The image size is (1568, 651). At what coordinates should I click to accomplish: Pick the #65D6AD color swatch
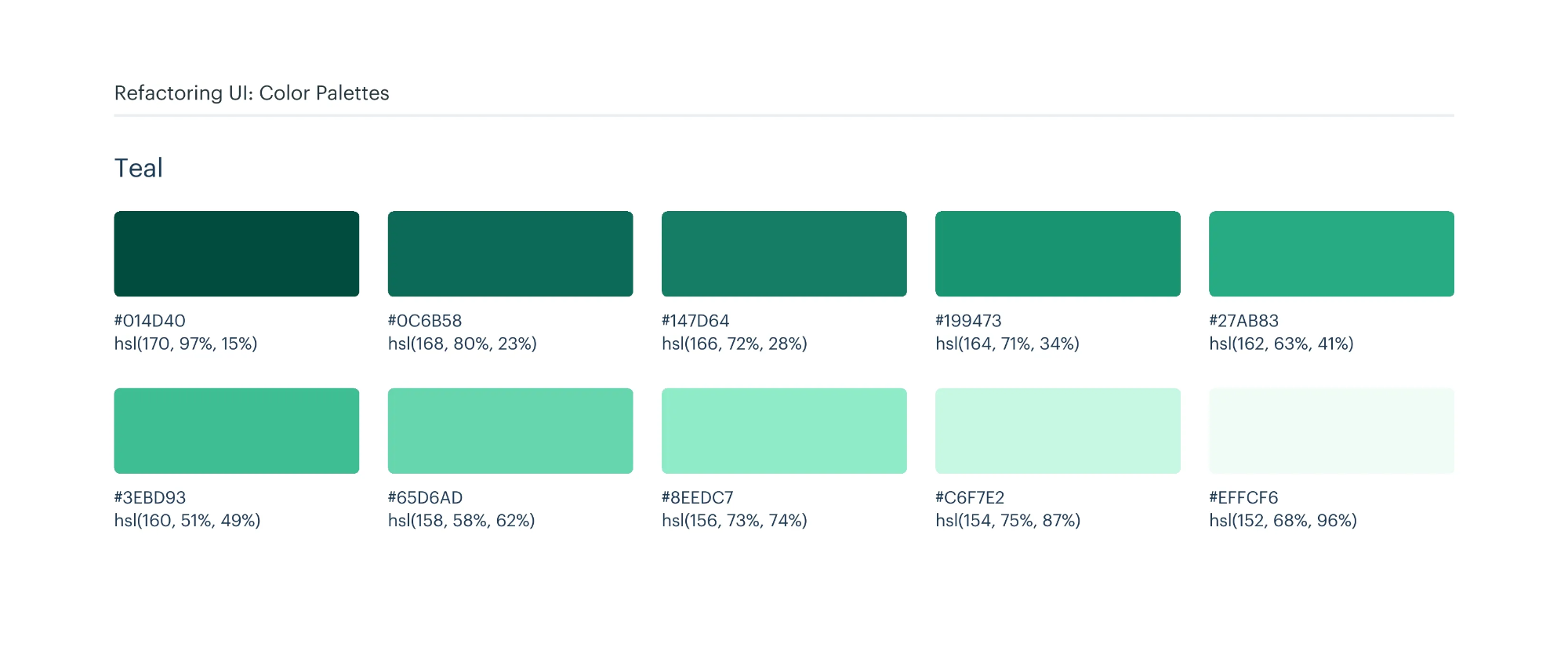510,431
